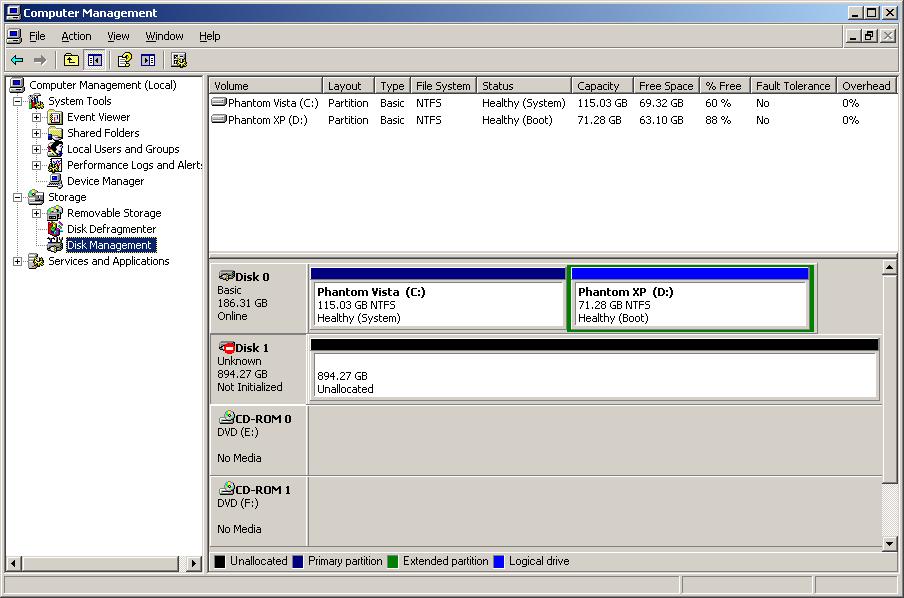
Task: Select the 894.27 GB Unallocated block
Action: click(x=594, y=369)
